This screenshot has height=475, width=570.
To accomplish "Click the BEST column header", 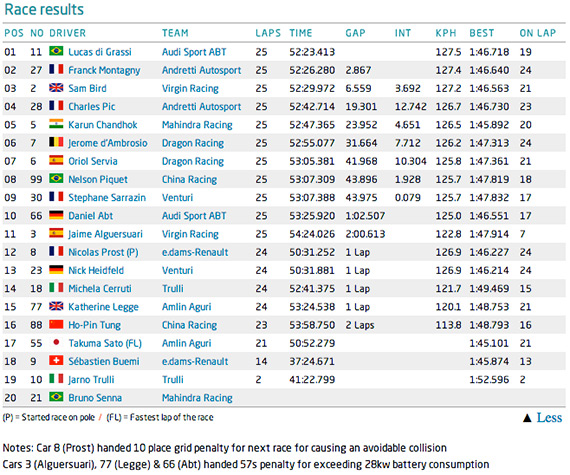I will point(482,33).
